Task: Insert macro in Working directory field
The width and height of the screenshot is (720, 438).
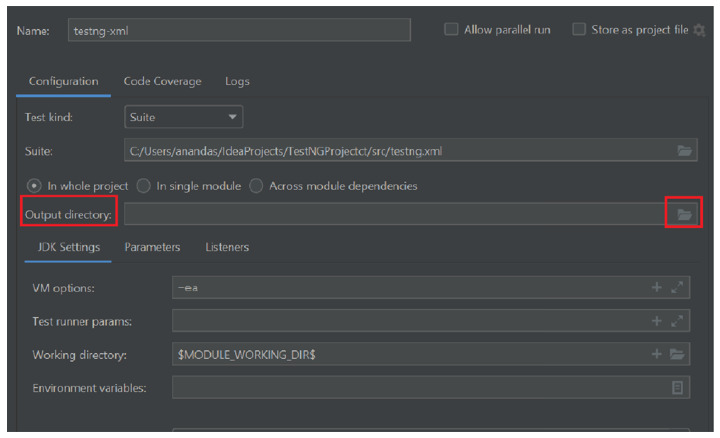Action: [657, 354]
